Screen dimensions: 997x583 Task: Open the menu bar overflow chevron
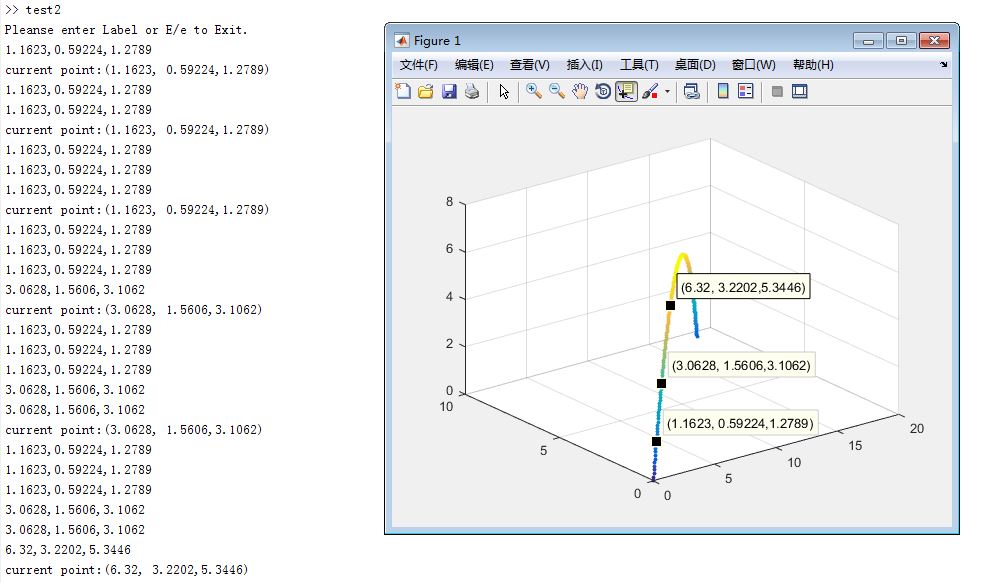[941, 64]
